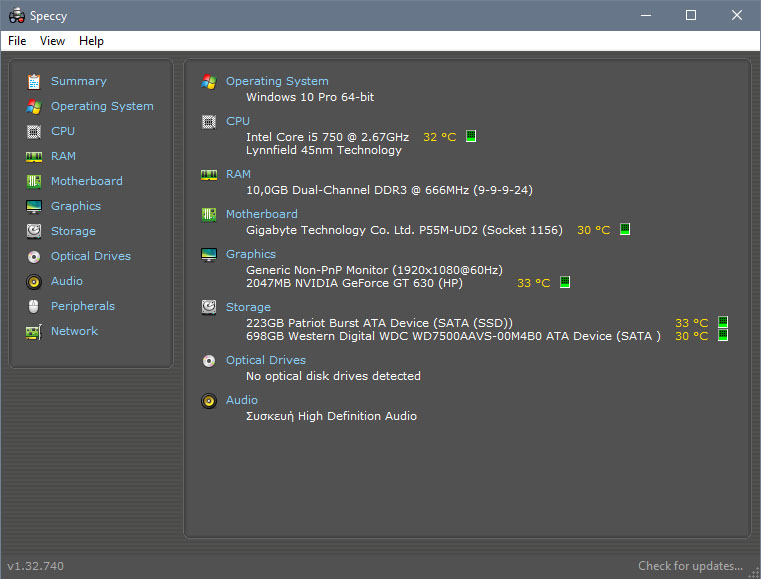
Task: Click the Windows flag icon in summary panel
Action: coord(209,82)
